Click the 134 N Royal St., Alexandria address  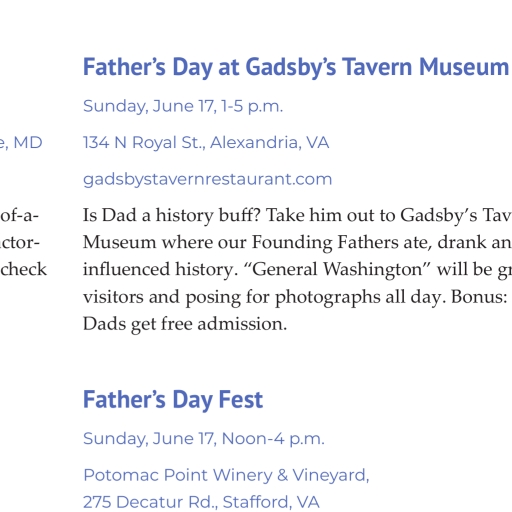206,143
